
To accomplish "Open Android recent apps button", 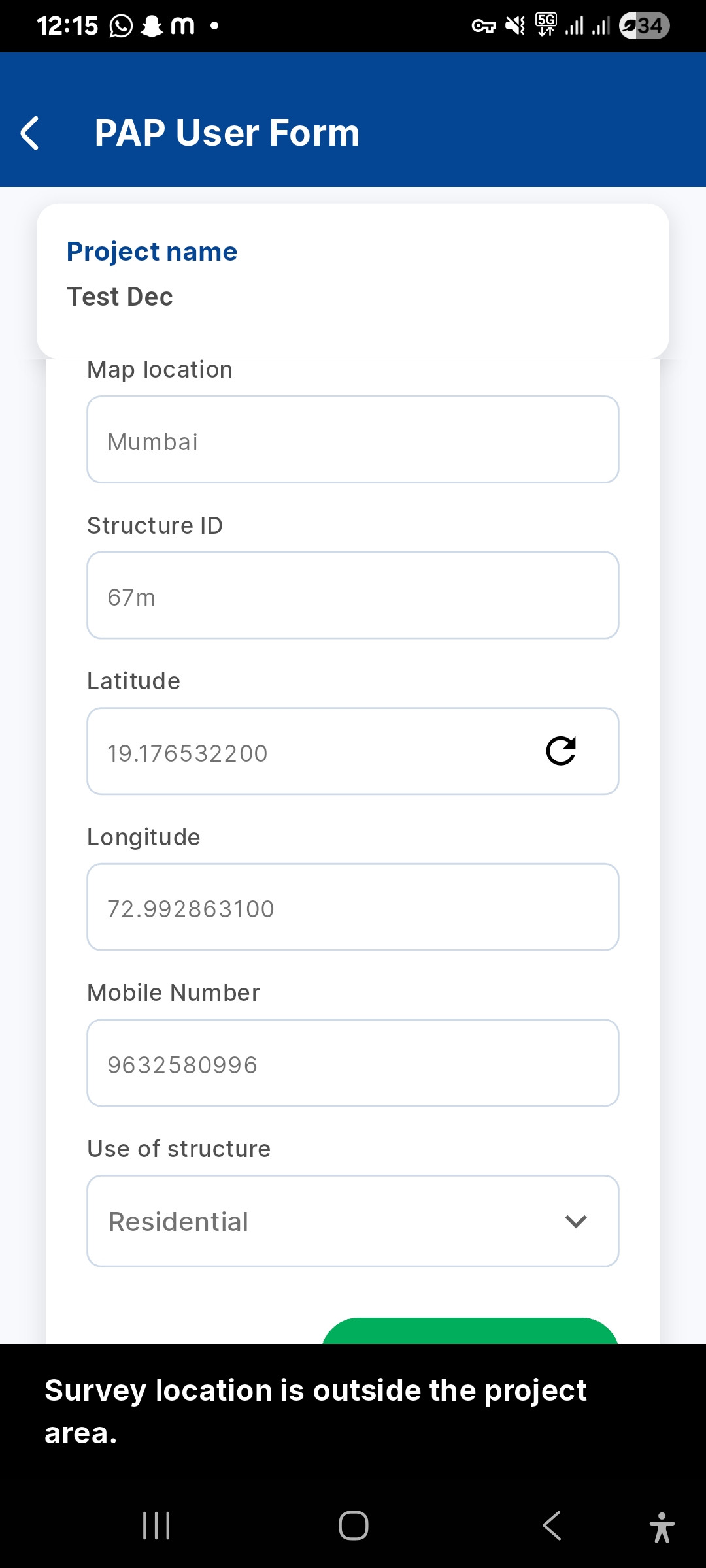I will (x=156, y=1526).
